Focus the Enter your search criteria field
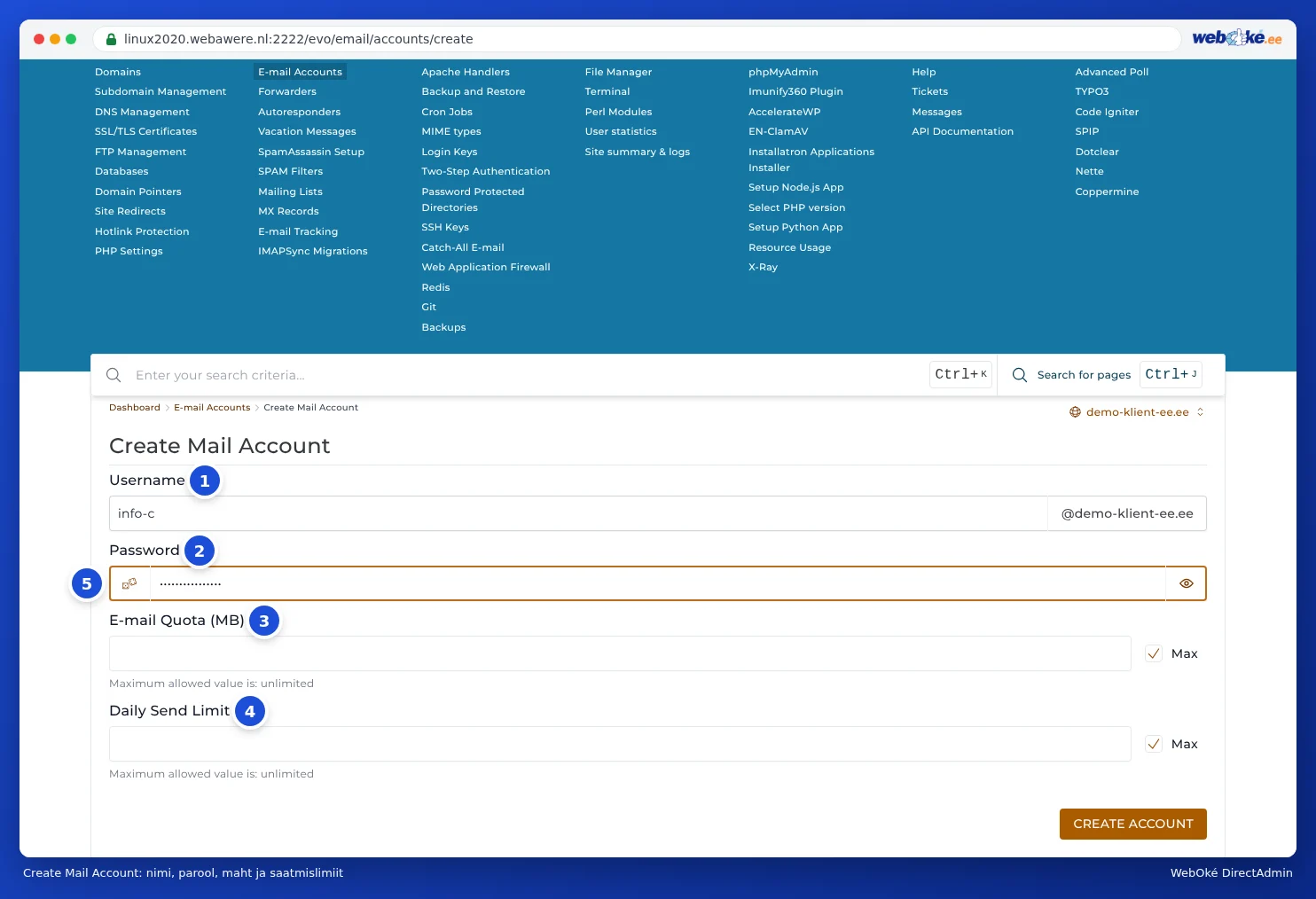 (528, 375)
